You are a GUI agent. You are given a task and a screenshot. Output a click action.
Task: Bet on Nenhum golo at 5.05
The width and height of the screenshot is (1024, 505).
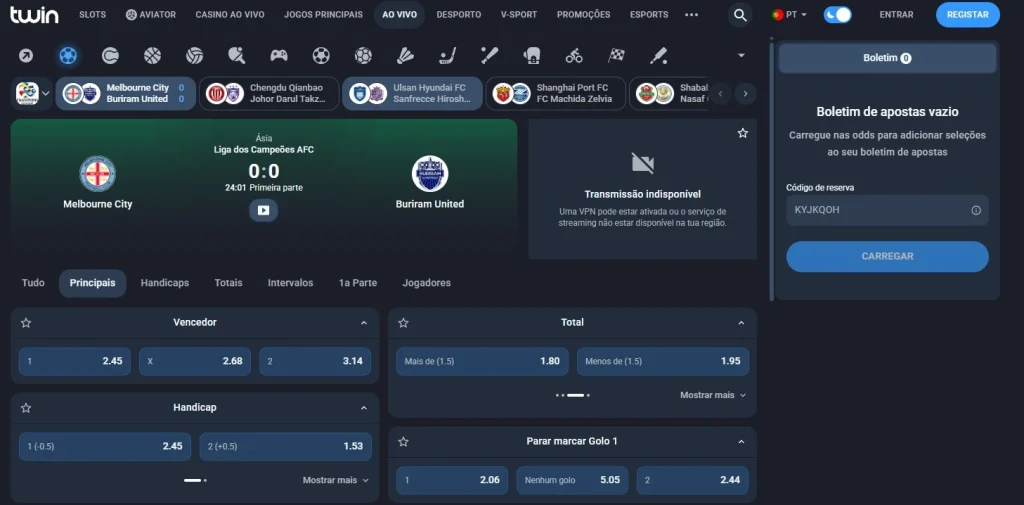tap(572, 480)
